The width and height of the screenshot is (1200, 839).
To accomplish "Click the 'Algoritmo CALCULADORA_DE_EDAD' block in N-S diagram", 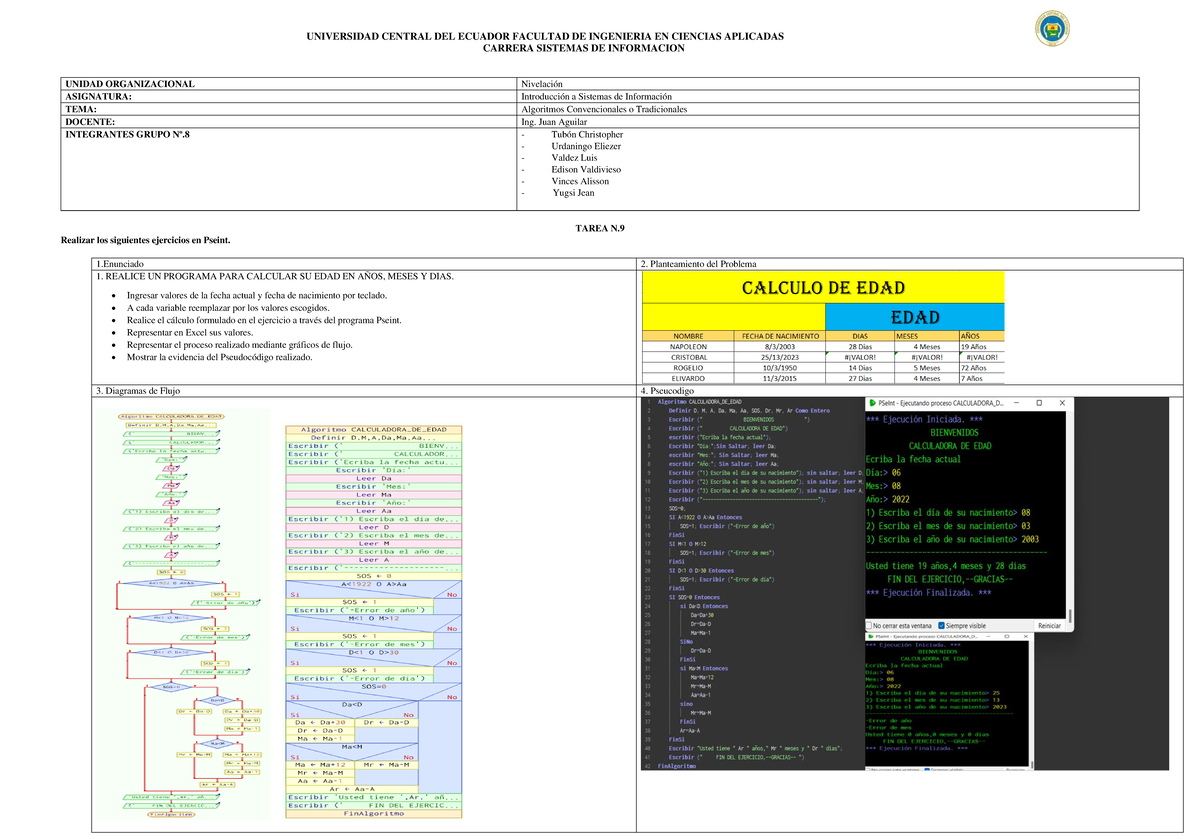I will [373, 429].
